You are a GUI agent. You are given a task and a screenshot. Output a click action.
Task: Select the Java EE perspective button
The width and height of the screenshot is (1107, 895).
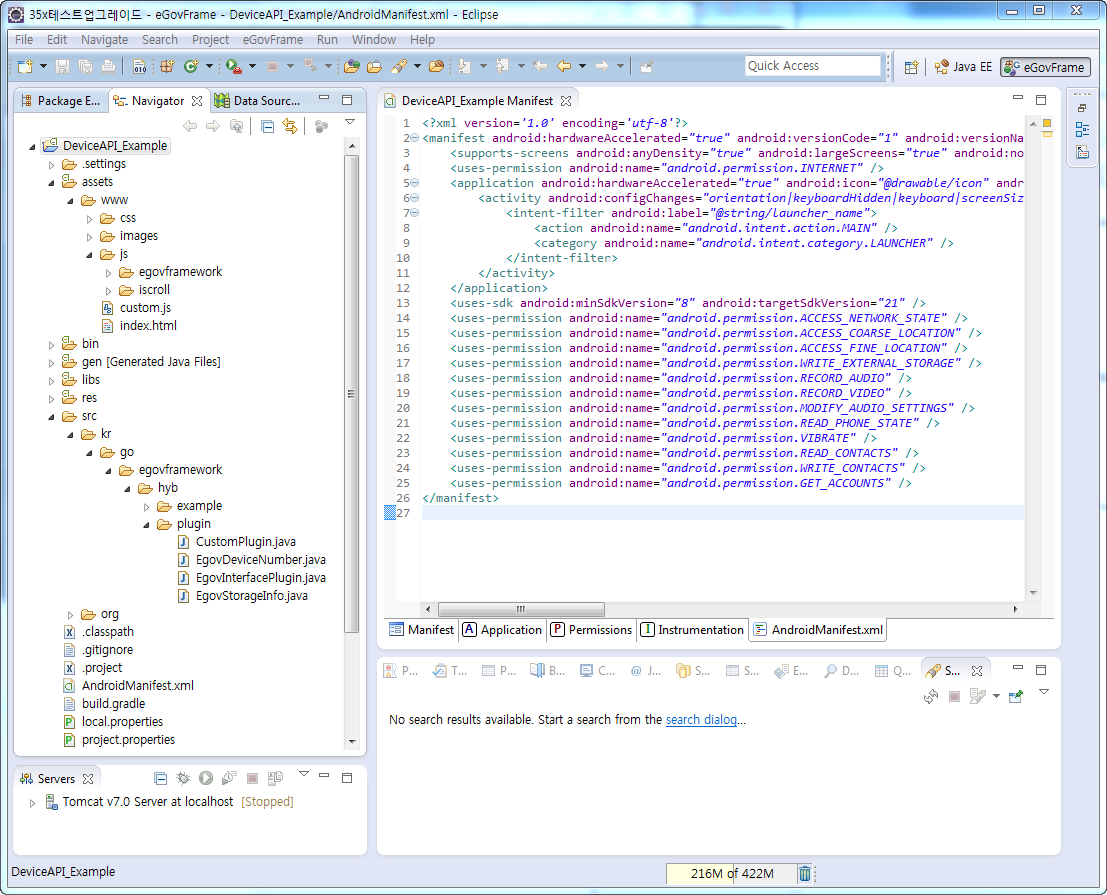coord(963,67)
